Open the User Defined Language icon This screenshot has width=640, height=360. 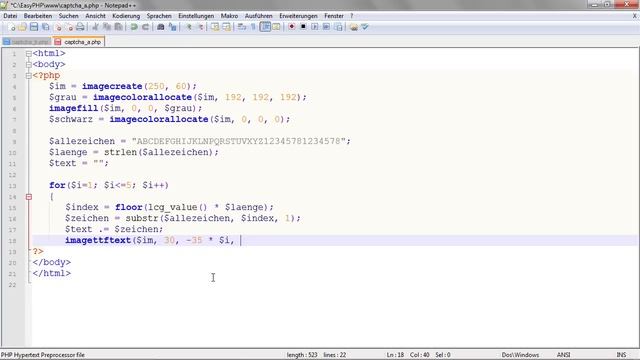(276, 27)
